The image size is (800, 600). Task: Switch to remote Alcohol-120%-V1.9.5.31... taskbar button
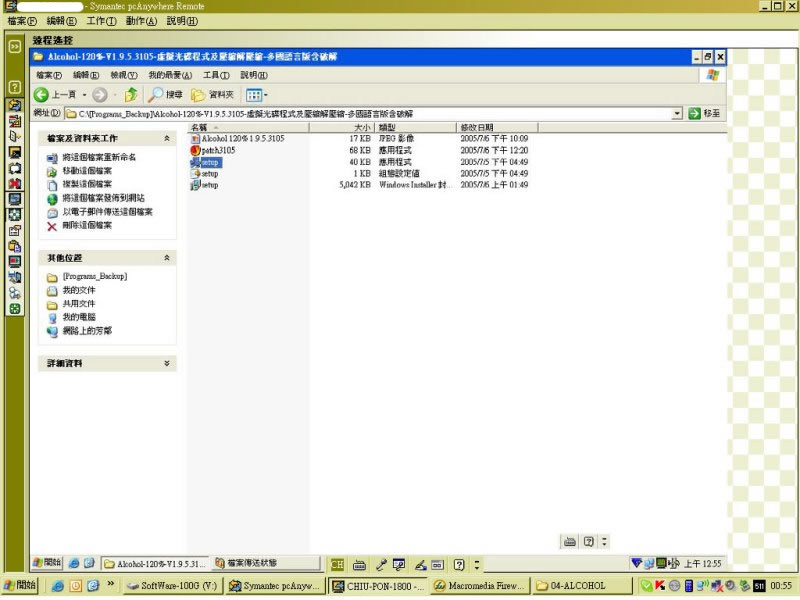tap(155, 564)
